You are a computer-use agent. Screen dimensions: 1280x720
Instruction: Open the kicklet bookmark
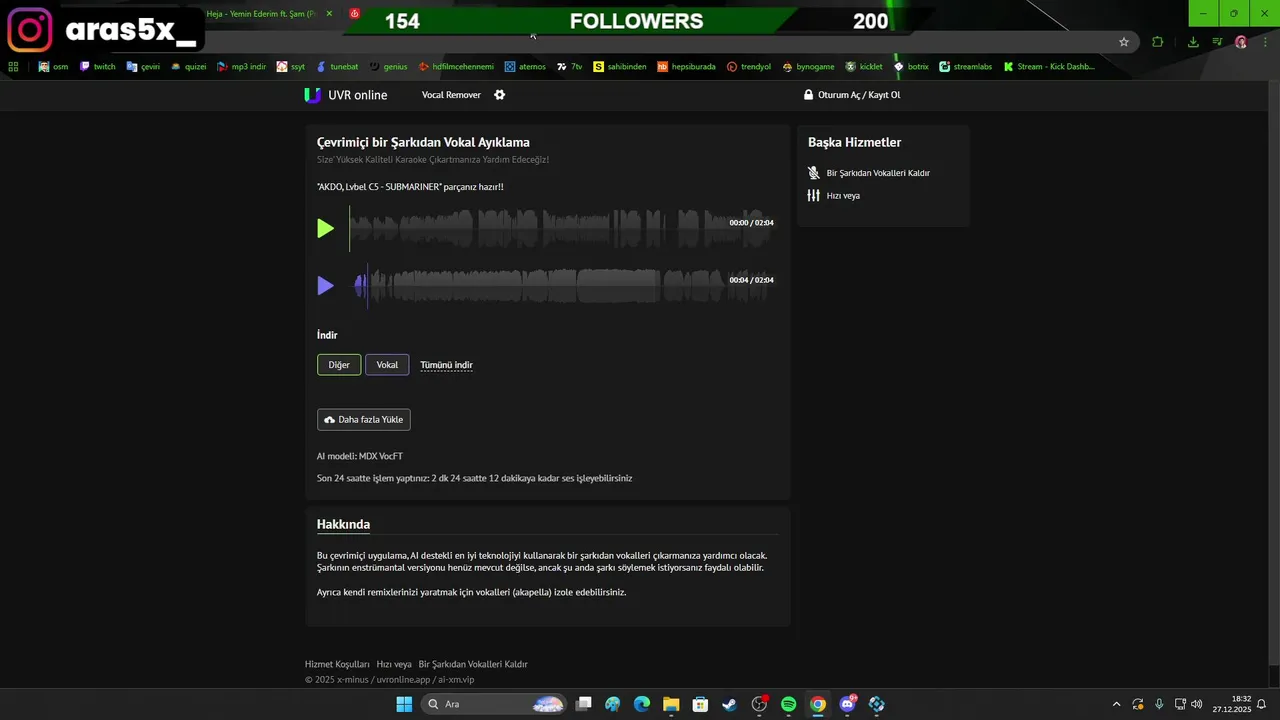pyautogui.click(x=864, y=67)
